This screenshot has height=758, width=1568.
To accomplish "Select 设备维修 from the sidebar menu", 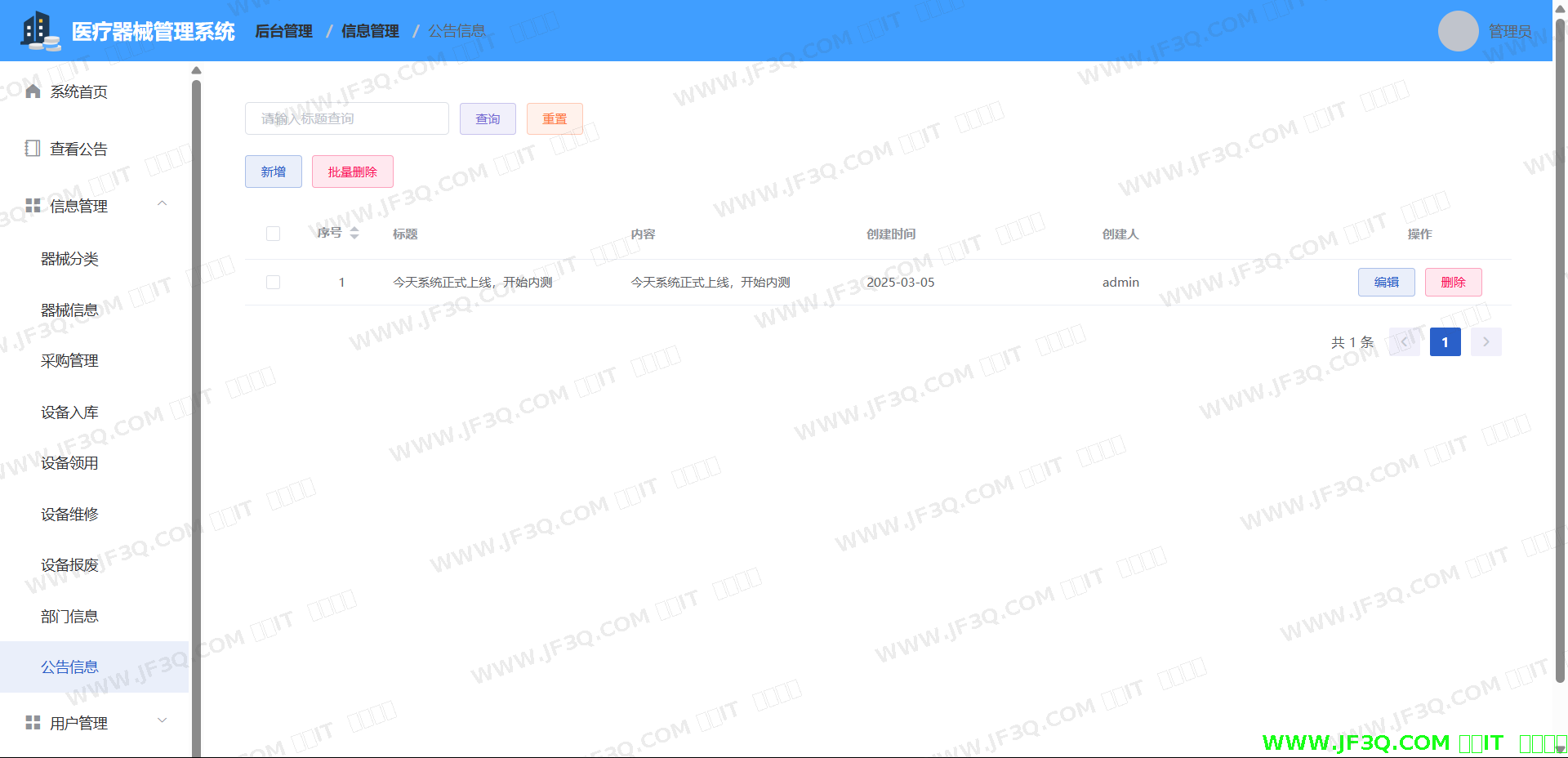I will point(69,515).
